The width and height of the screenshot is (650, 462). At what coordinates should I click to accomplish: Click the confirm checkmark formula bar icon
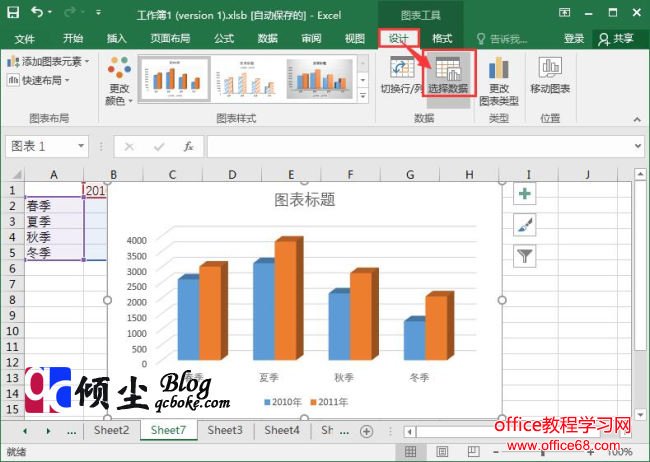159,146
